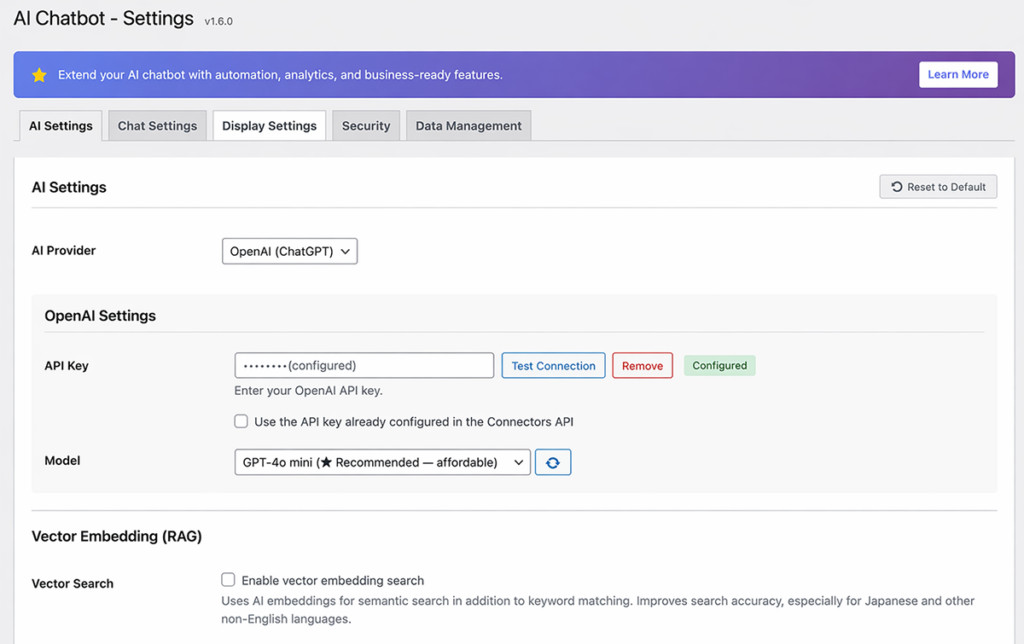
Task: Check the Connectors API key checkbox
Action: [x=241, y=421]
